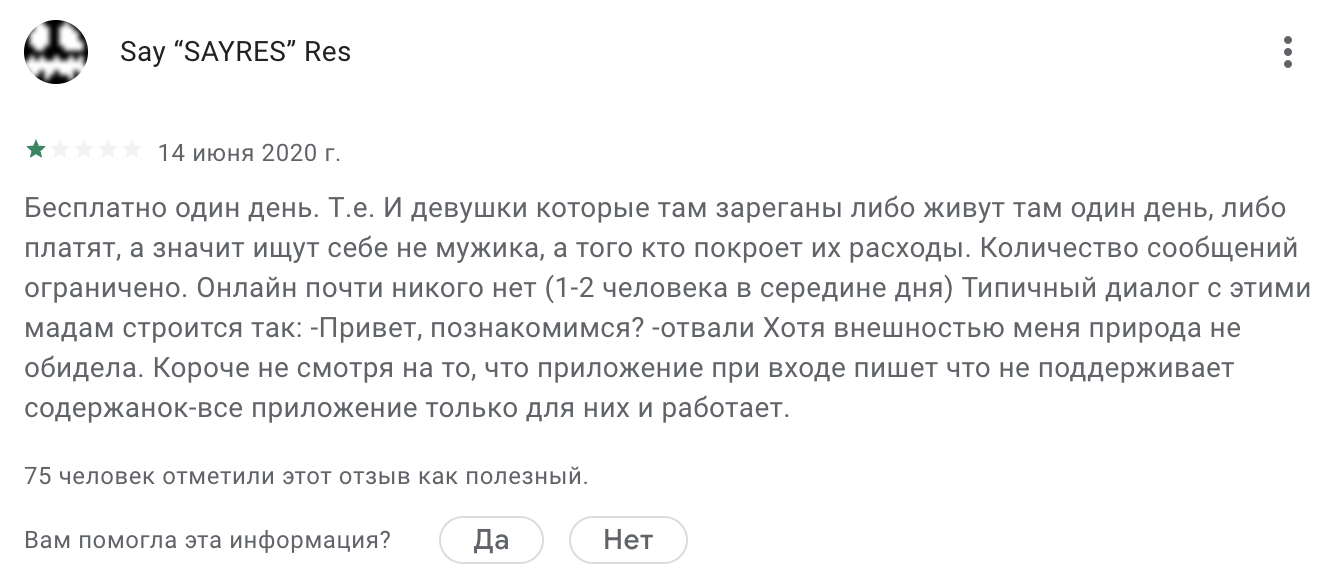
Task: Click the "75 человек отметили" helpful count text
Action: (x=306, y=476)
